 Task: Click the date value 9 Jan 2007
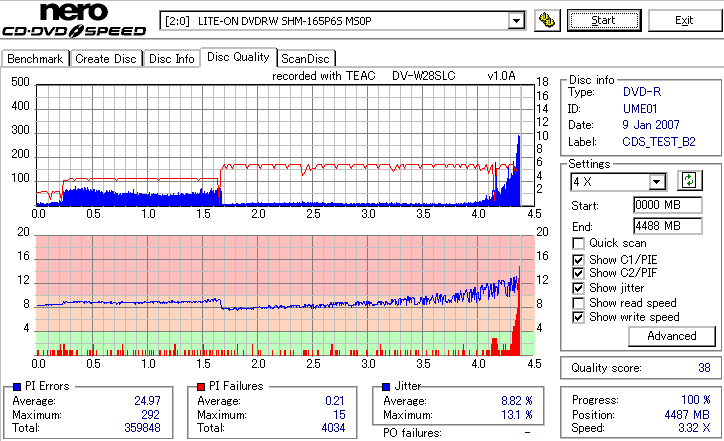coord(651,125)
